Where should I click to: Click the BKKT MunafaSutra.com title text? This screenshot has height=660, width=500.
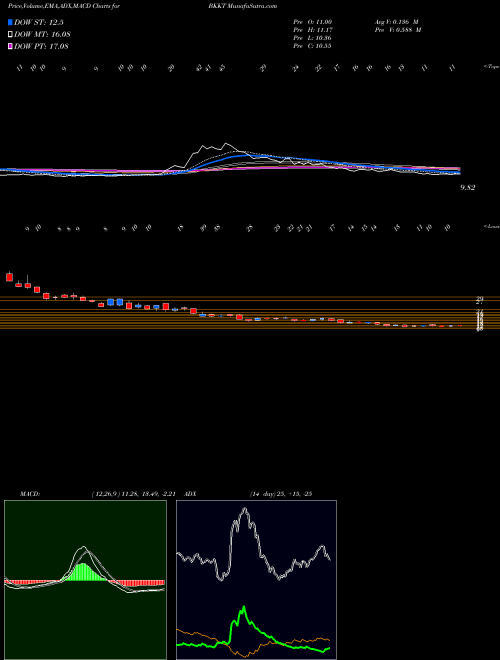[x=242, y=6]
